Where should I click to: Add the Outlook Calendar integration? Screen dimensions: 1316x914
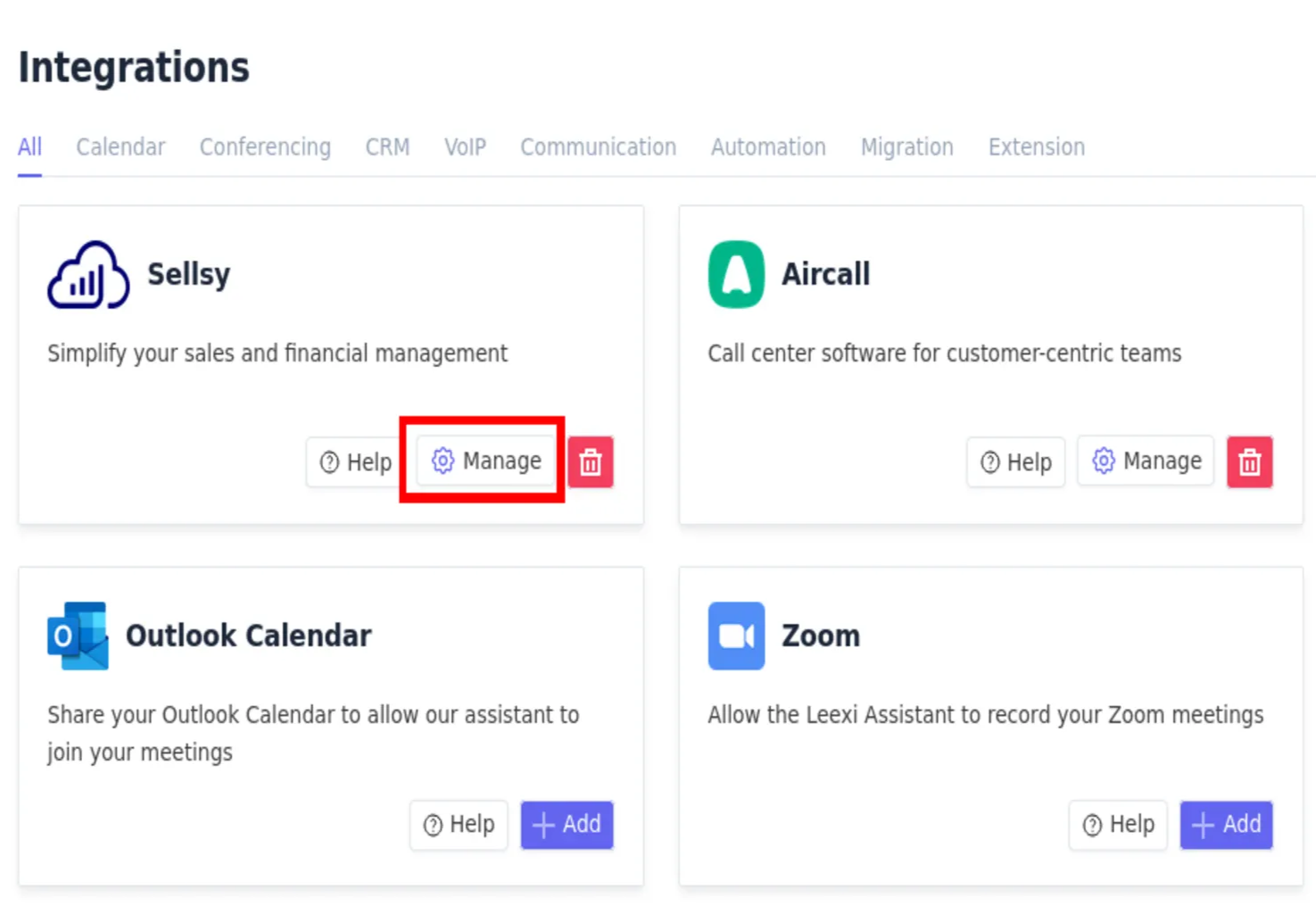567,824
